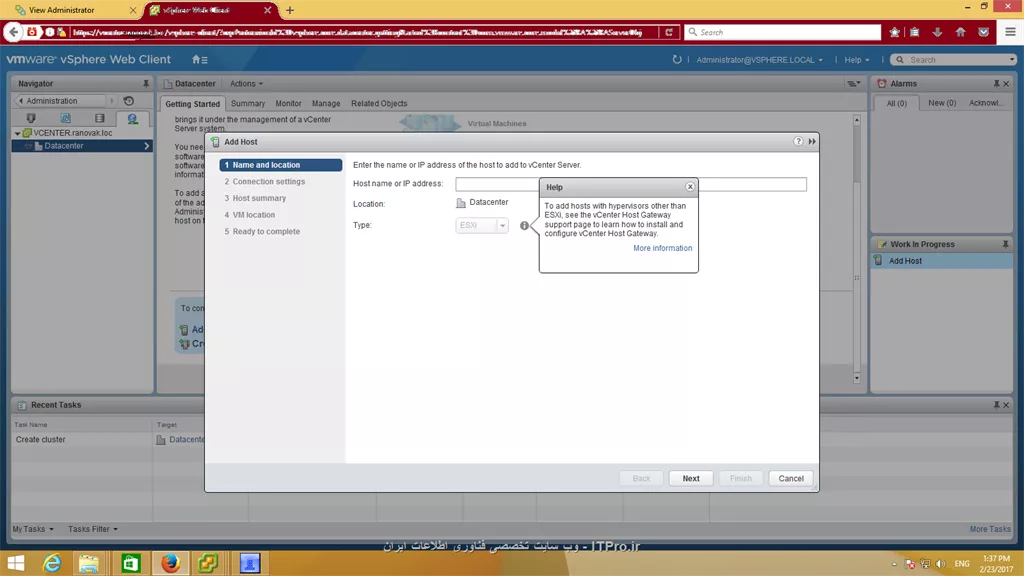Go to Firefox home page icon
The width and height of the screenshot is (1024, 576).
[960, 32]
